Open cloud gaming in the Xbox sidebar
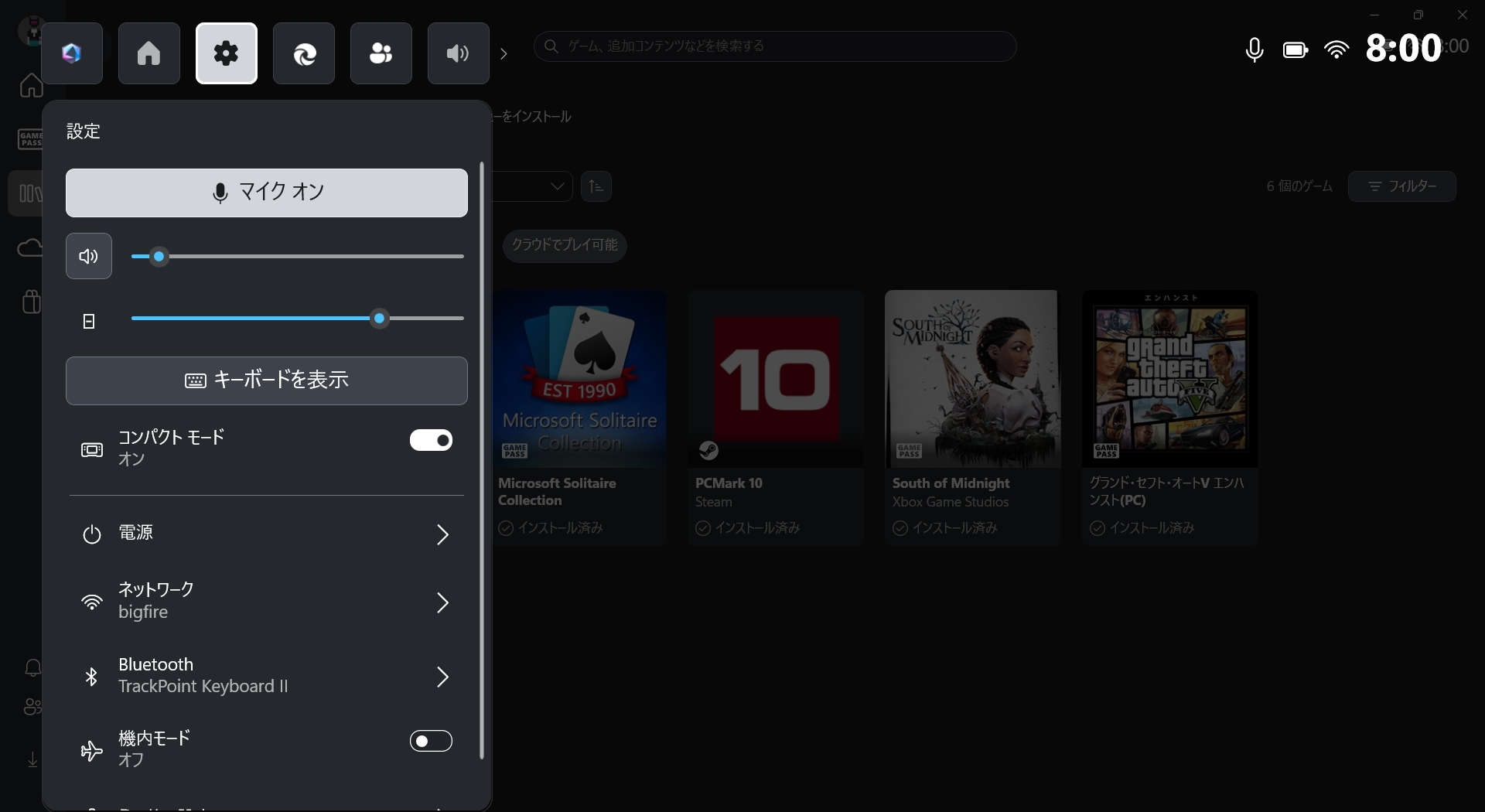Image resolution: width=1485 pixels, height=812 pixels. [x=29, y=248]
